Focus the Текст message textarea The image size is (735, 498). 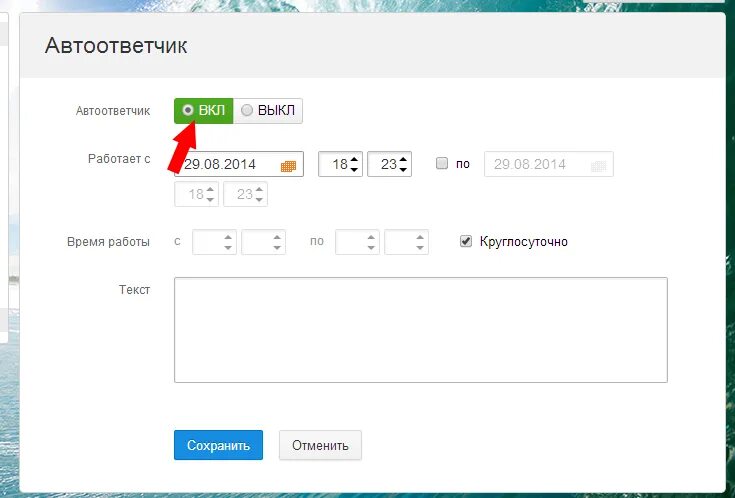tap(421, 330)
